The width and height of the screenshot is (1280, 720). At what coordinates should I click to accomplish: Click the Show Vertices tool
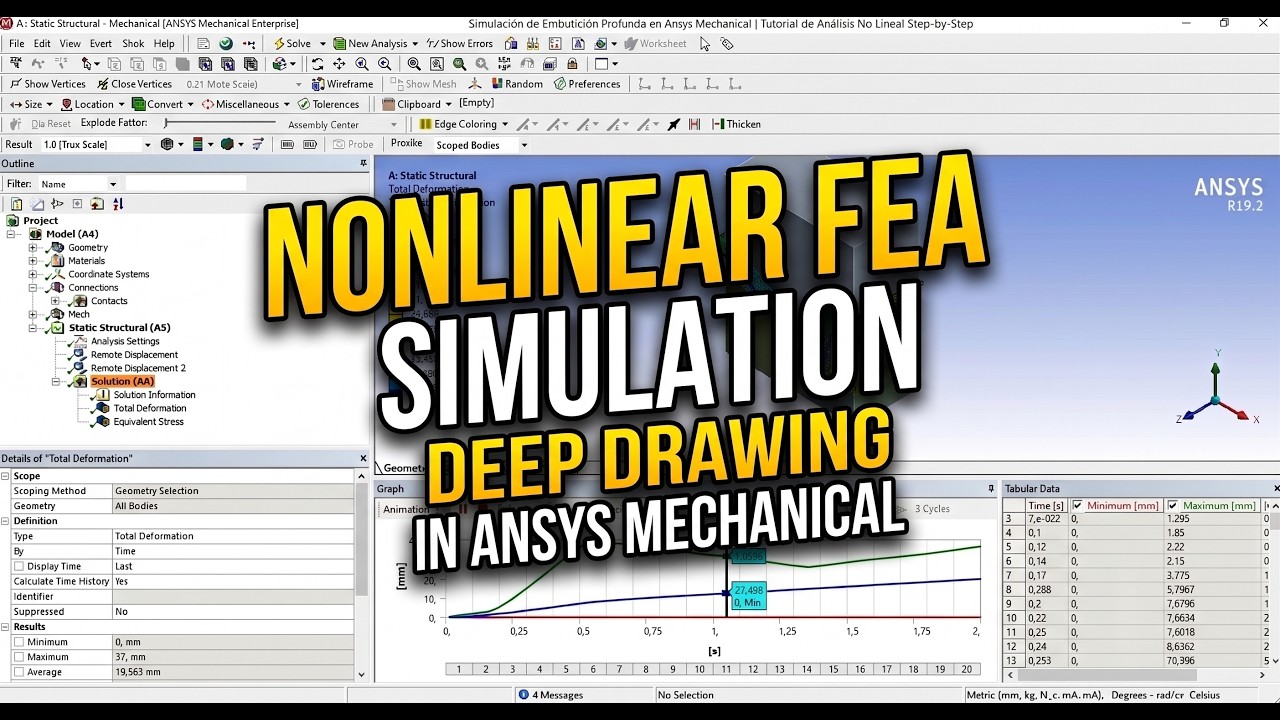pyautogui.click(x=47, y=84)
